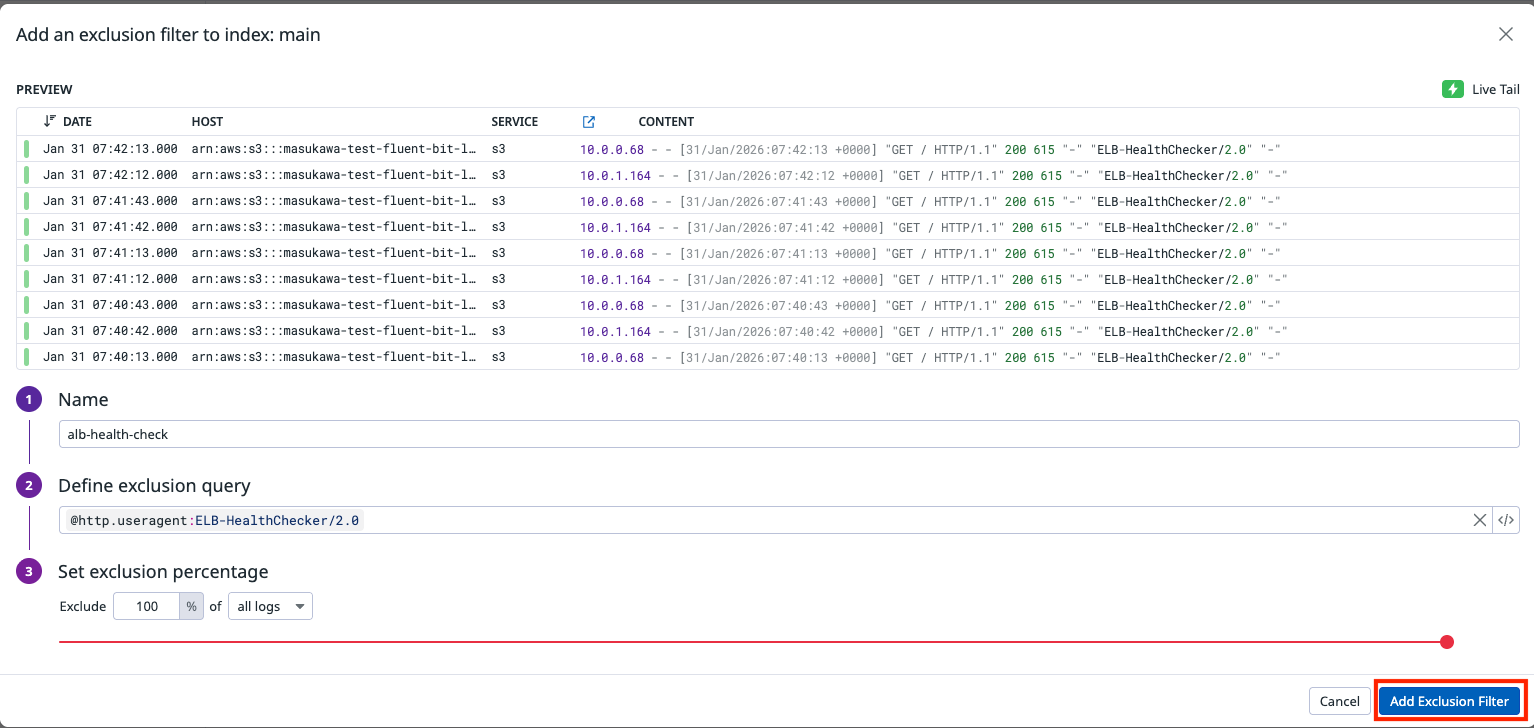Image resolution: width=1534 pixels, height=728 pixels.
Task: Click the step 3 percentage circle badge
Action: point(29,572)
